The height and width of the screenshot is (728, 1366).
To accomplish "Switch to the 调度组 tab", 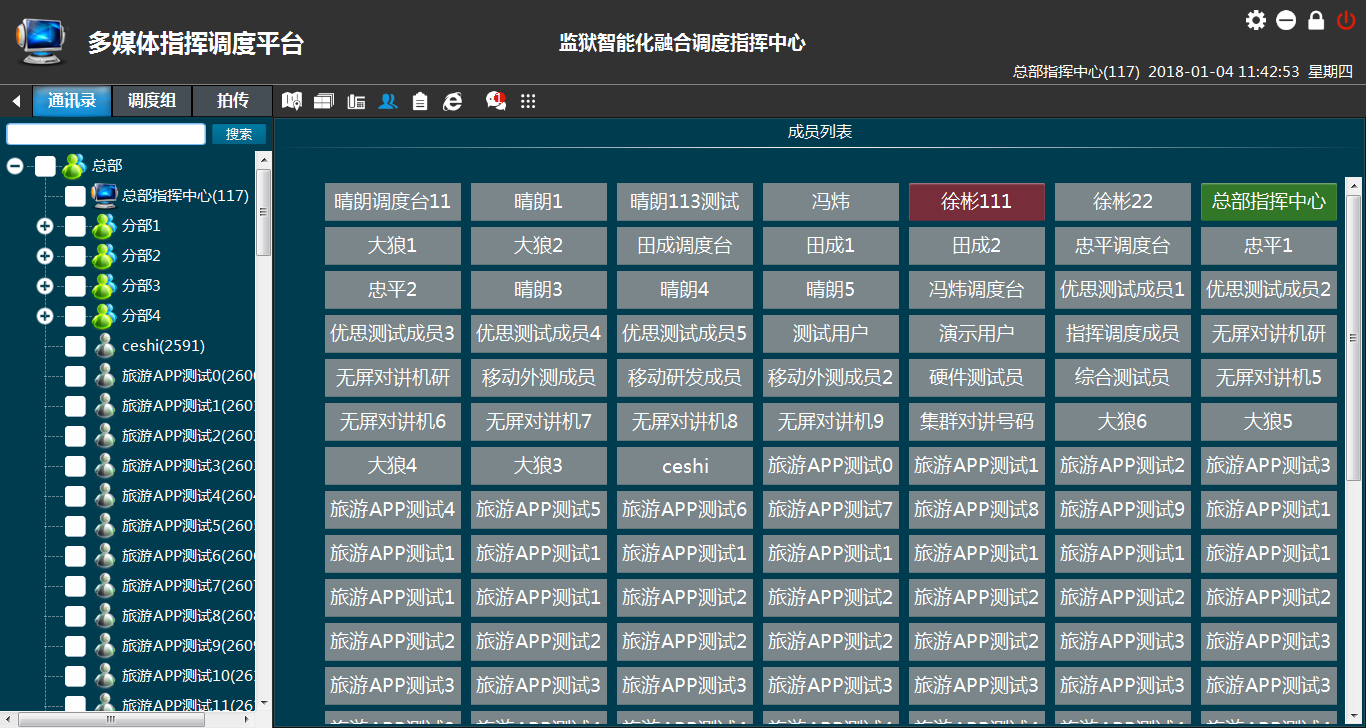I will (152, 101).
